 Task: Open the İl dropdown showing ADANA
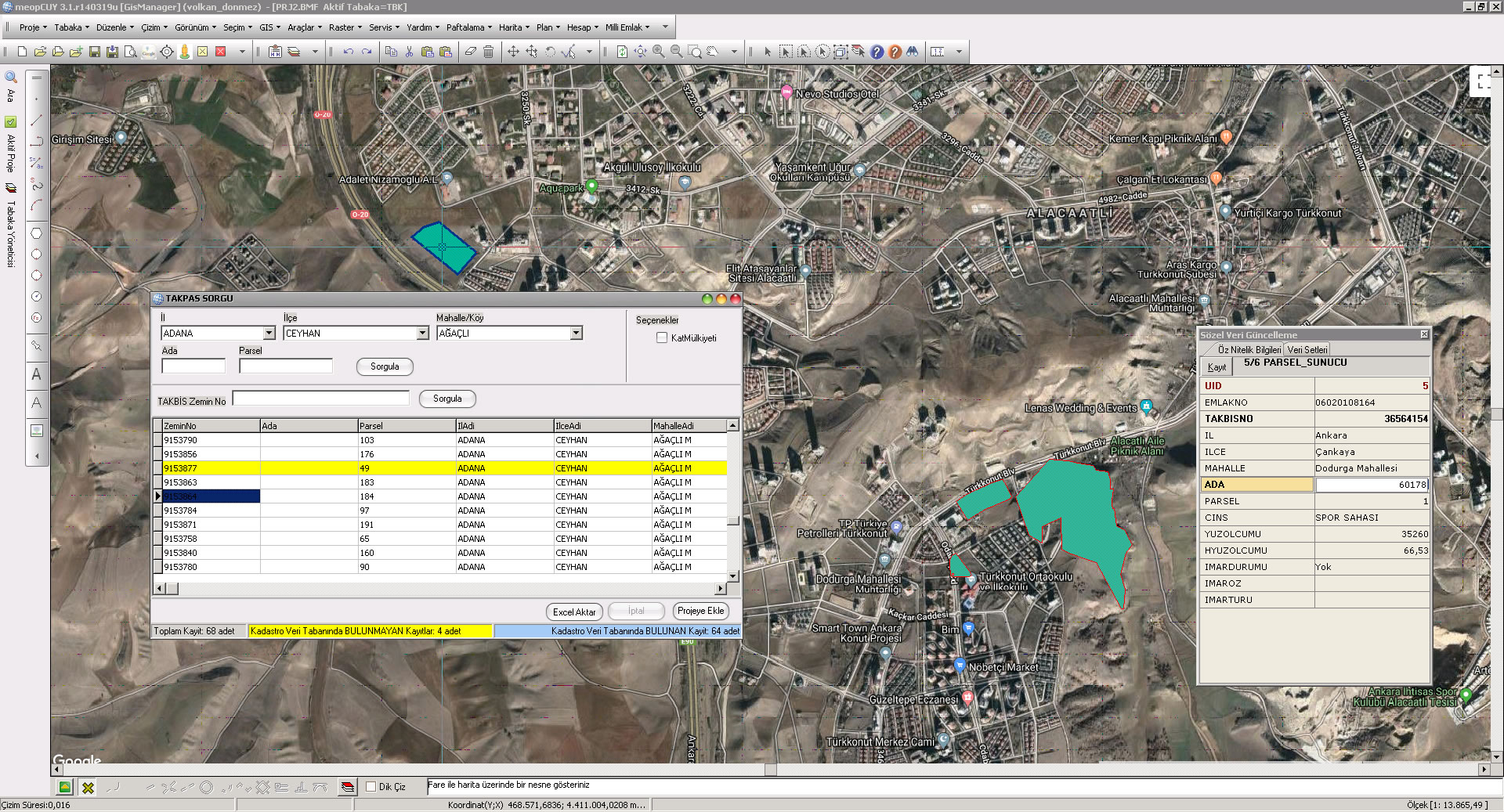pos(269,334)
